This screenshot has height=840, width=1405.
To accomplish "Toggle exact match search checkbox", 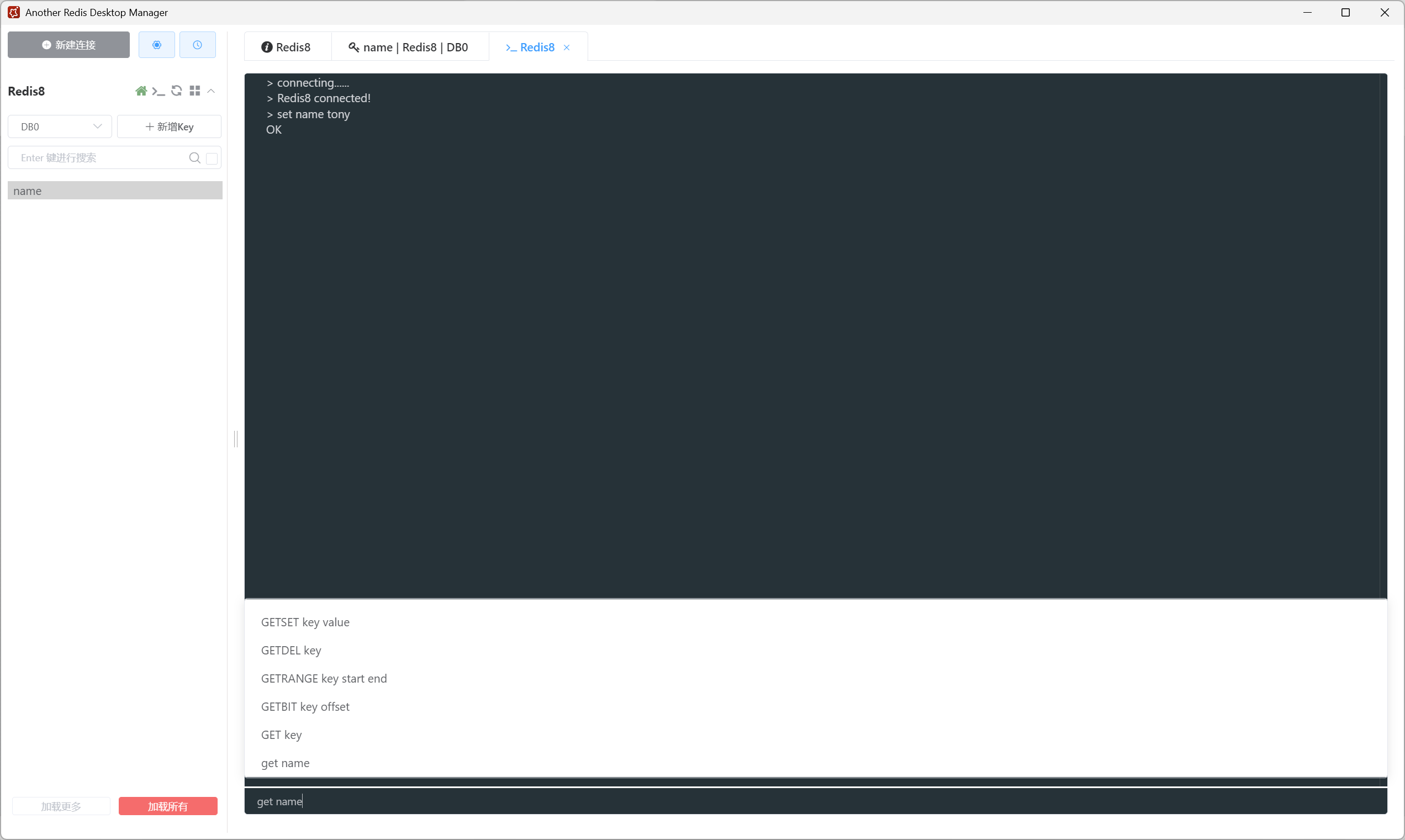I will [x=212, y=159].
